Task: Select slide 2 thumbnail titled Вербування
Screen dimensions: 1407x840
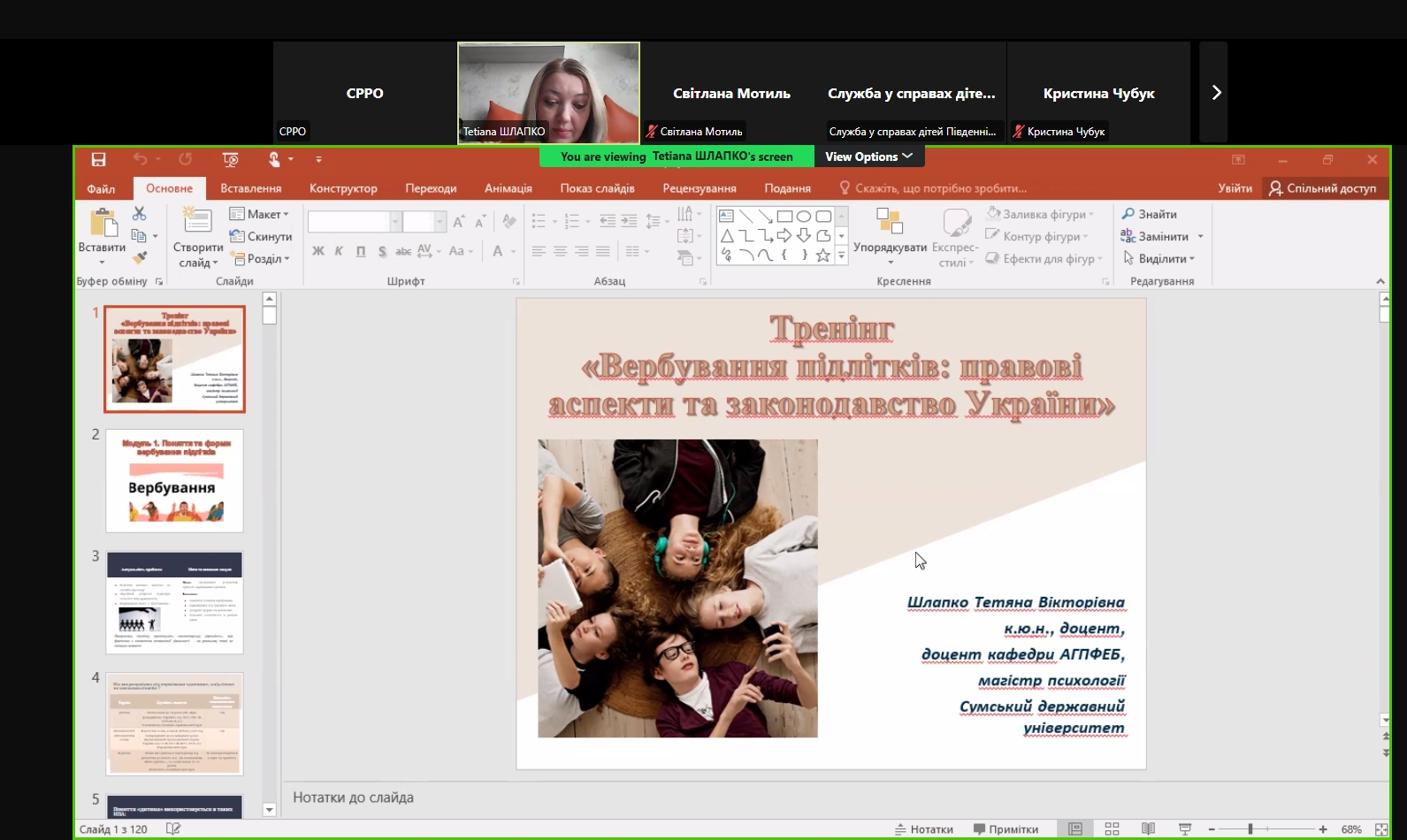Action: tap(174, 481)
